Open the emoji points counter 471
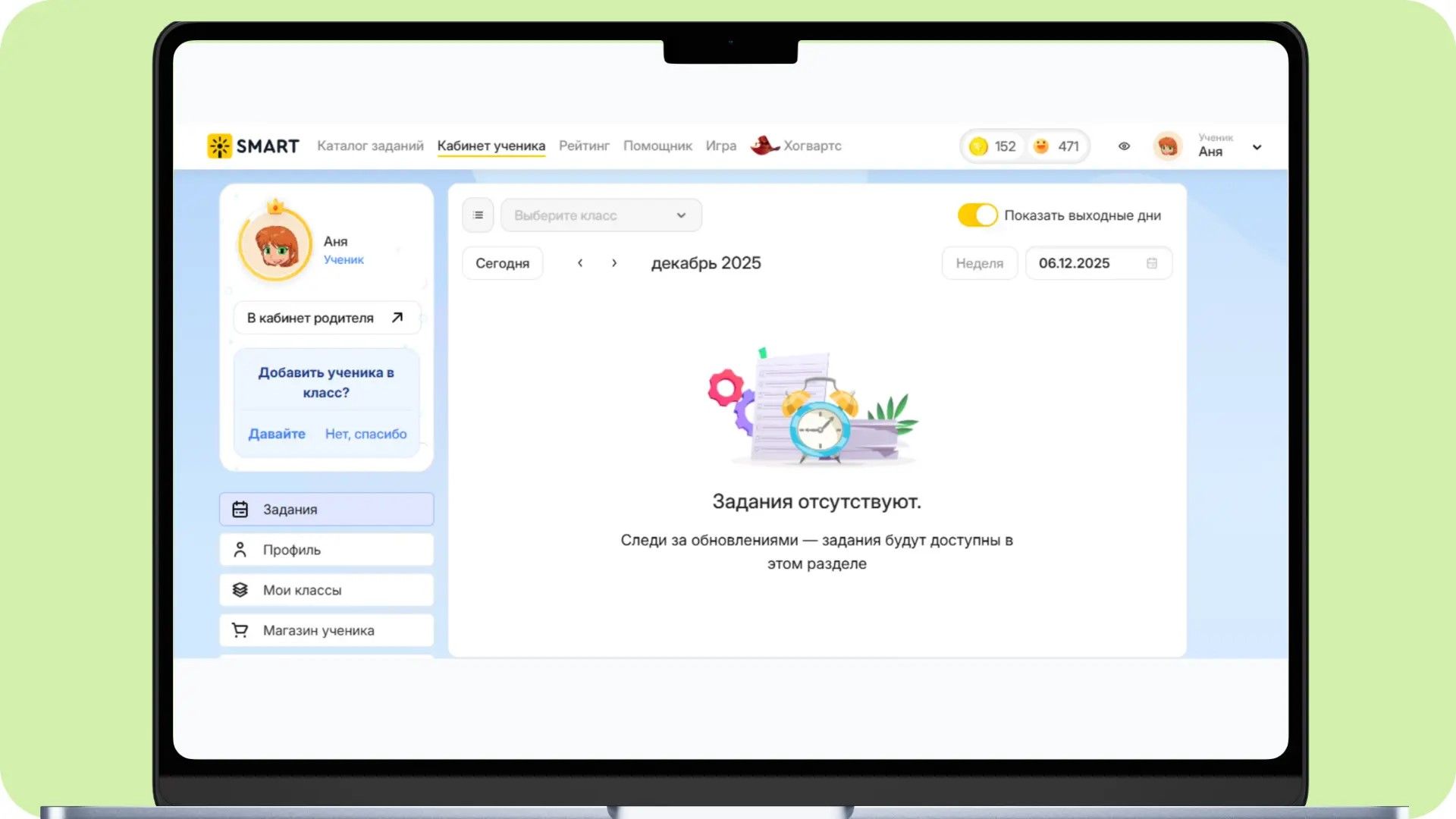 tap(1056, 146)
